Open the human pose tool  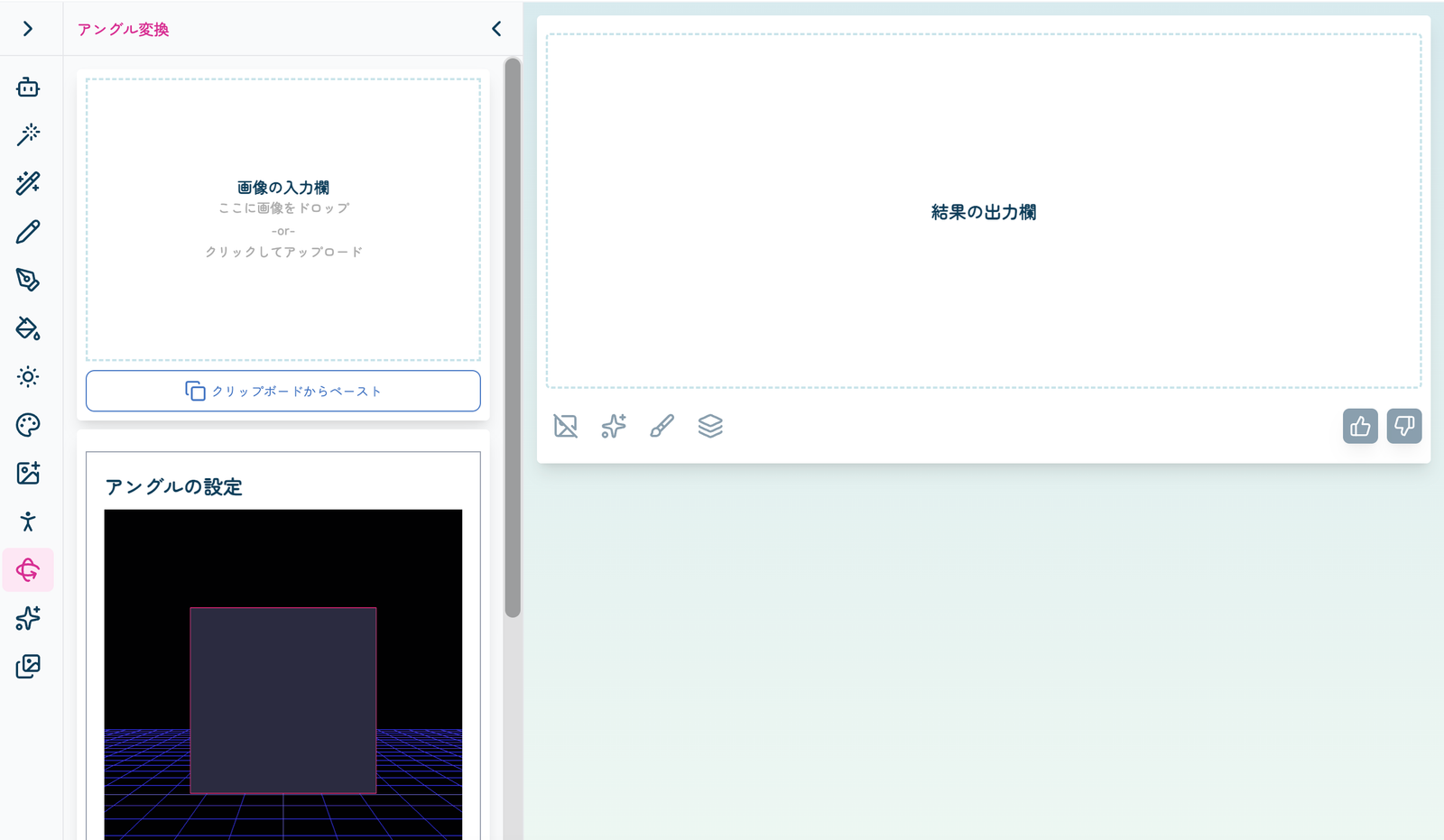[x=28, y=522]
